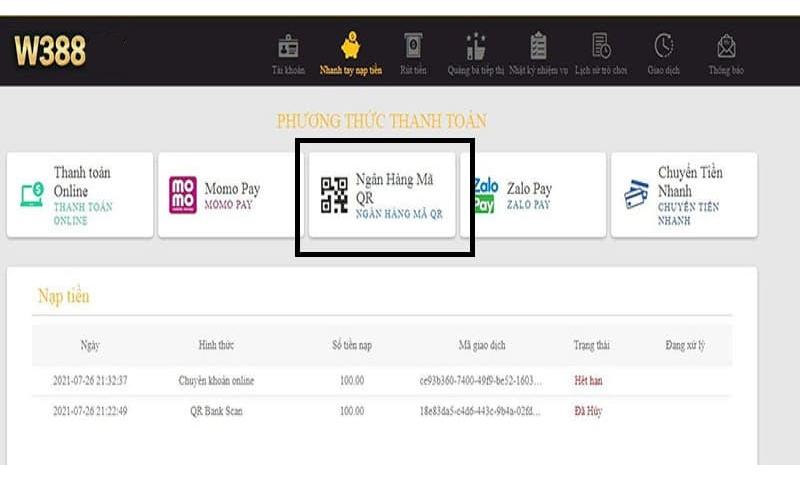800x480 pixels.
Task: Click the Mã giao dịch column header
Action: [482, 345]
